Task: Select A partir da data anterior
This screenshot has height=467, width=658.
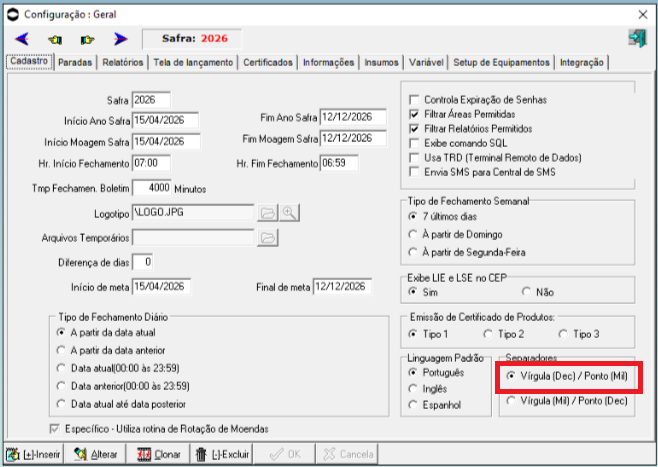Action: (x=61, y=350)
